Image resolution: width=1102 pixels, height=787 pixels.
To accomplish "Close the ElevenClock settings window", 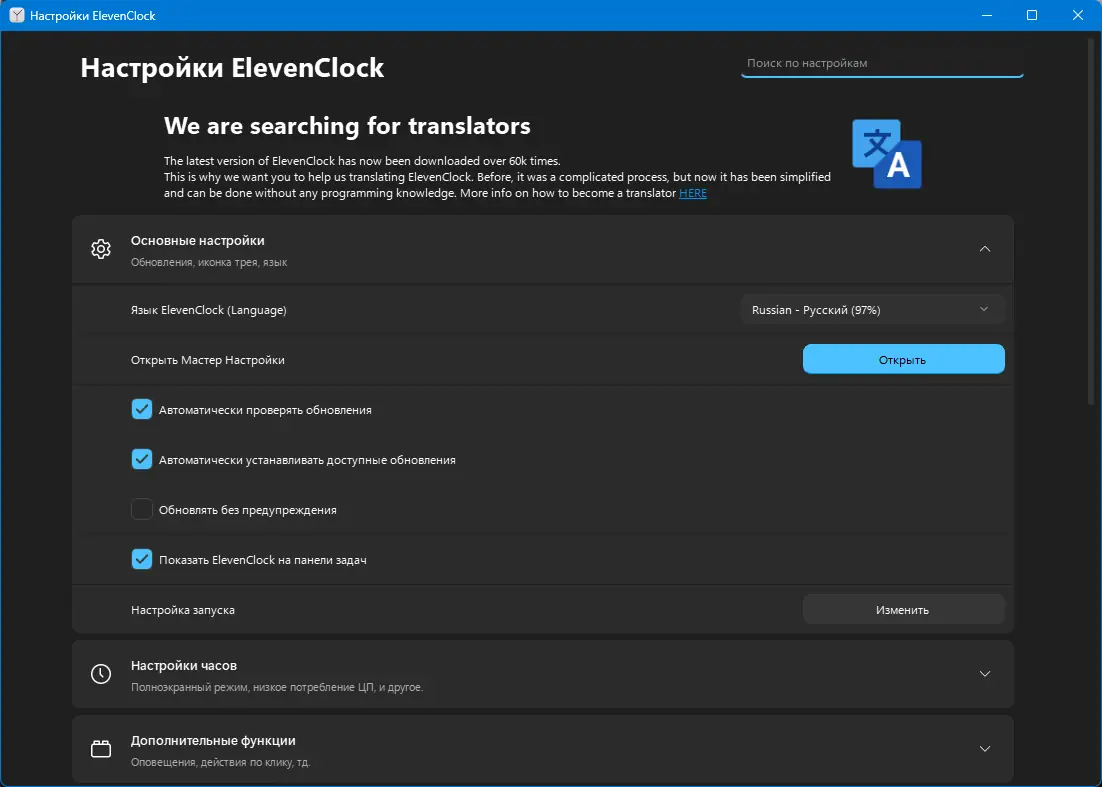I will [1077, 15].
